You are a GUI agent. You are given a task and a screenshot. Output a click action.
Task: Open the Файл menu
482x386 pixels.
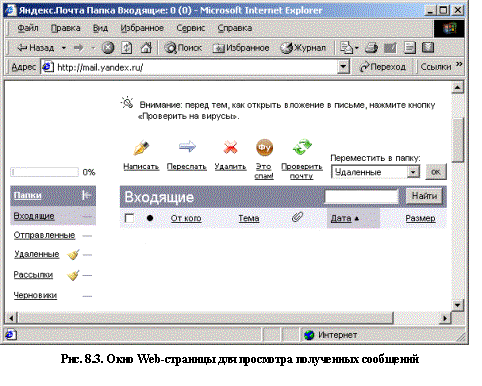[28, 28]
